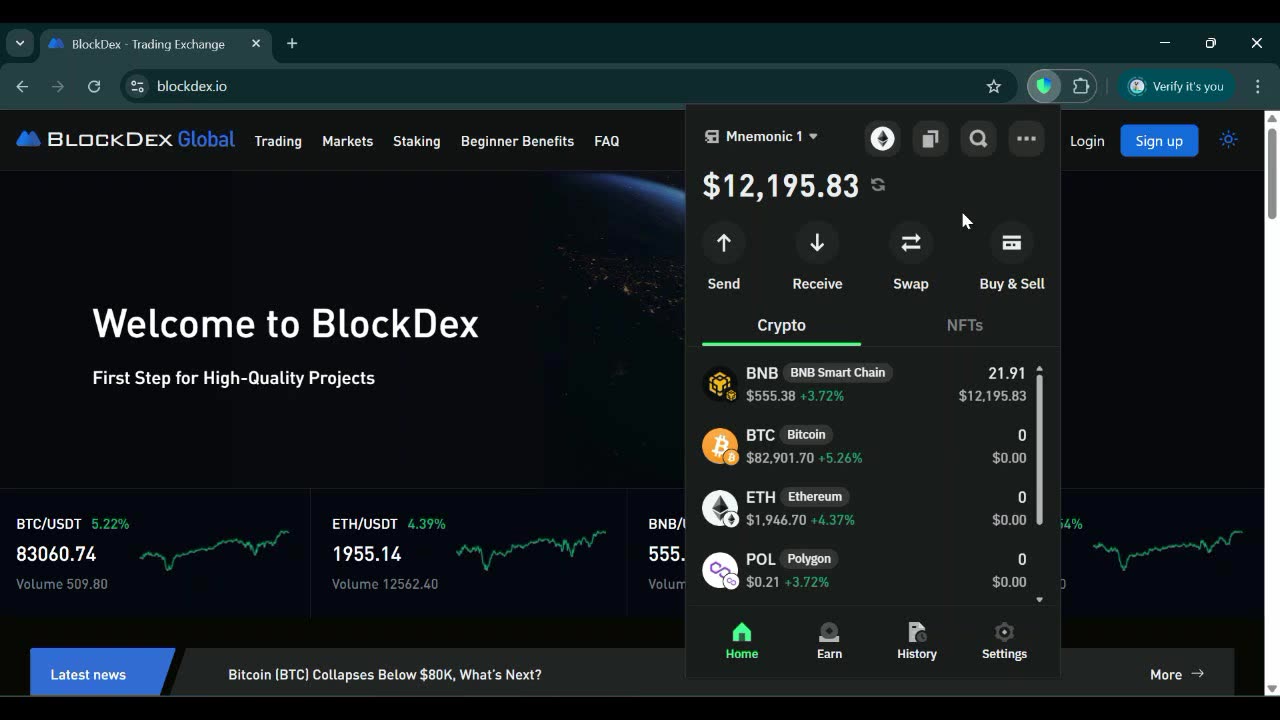Open wallet Settings tab

(1004, 641)
